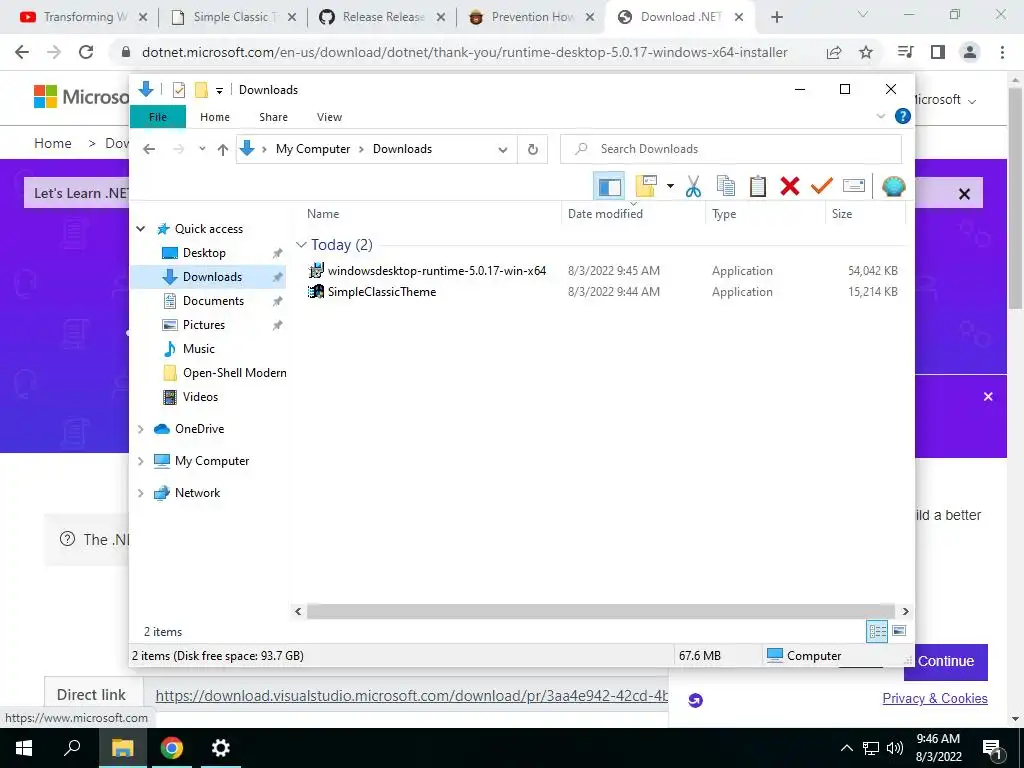This screenshot has width=1024, height=768.
Task: Expand the OneDrive tree node
Action: click(x=140, y=429)
